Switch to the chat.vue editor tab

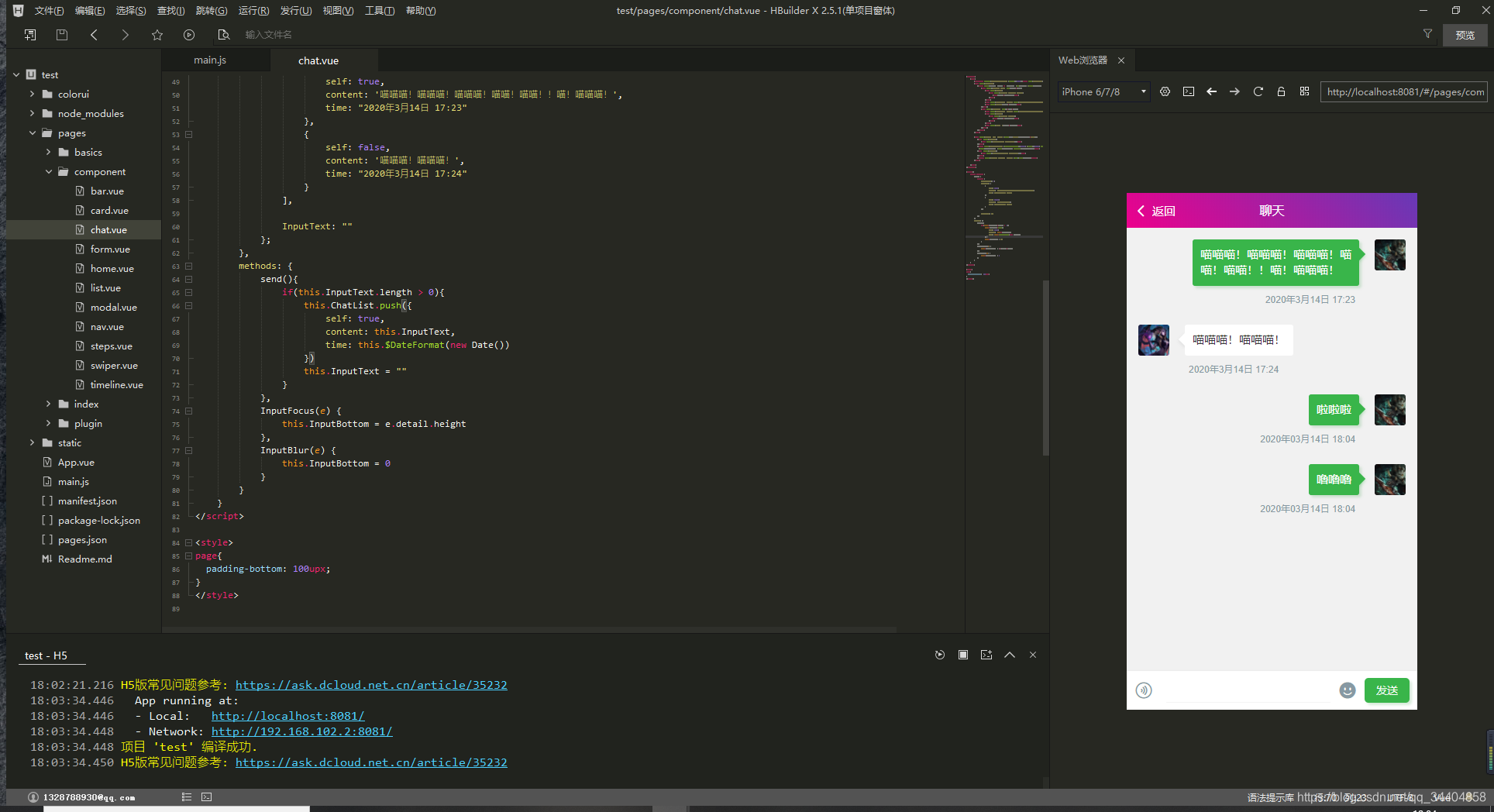(x=318, y=60)
